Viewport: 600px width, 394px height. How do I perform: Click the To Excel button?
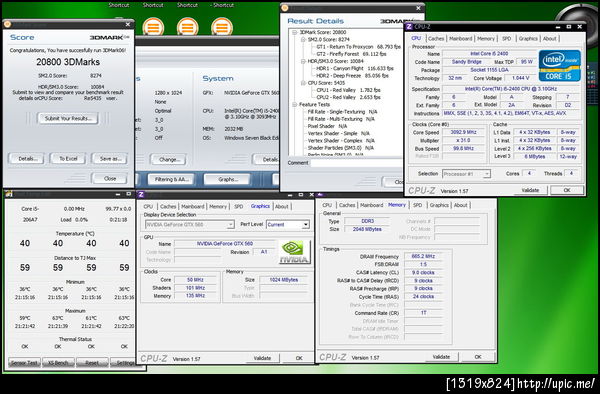tap(68, 159)
